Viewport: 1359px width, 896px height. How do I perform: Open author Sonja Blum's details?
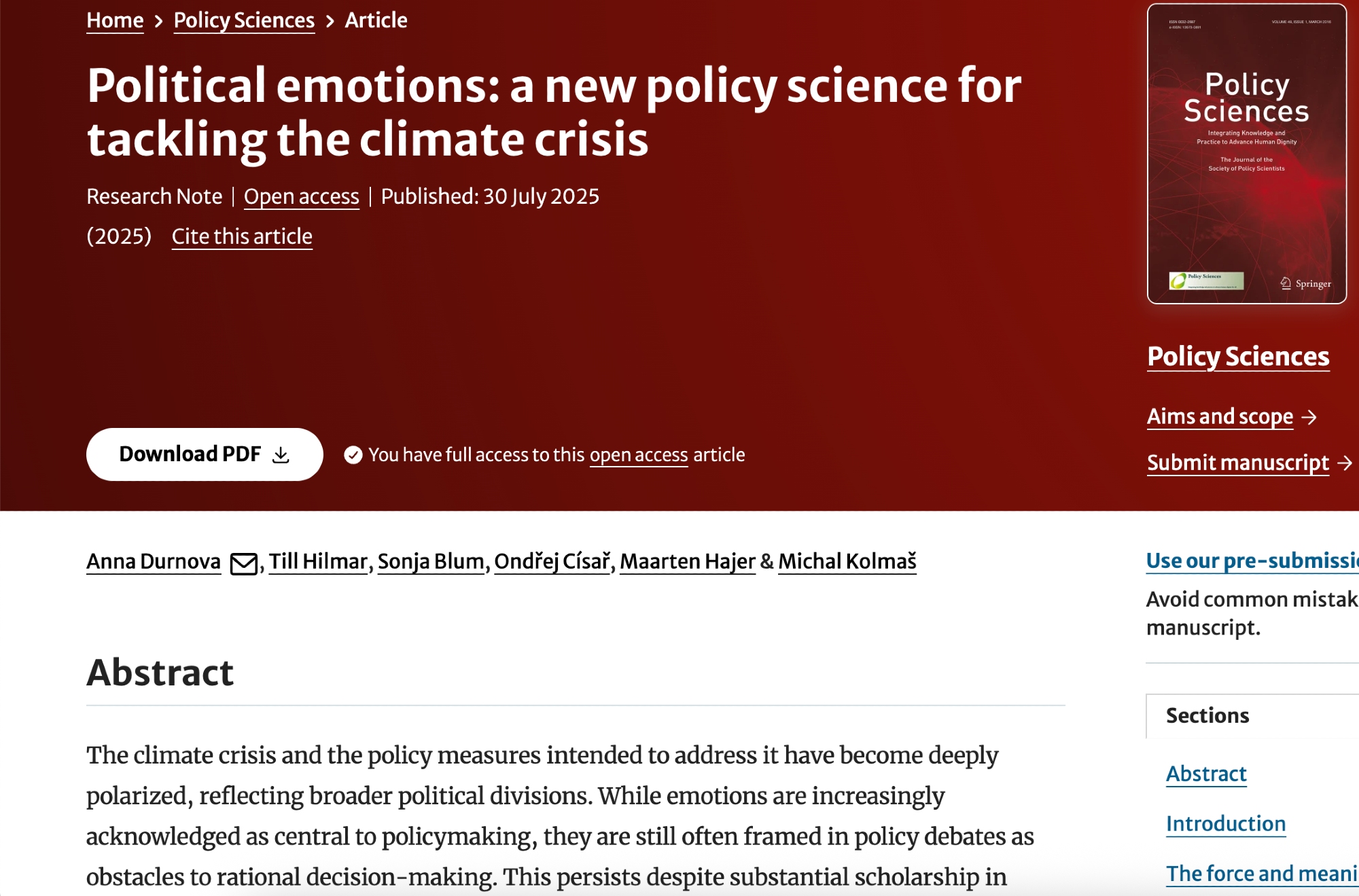431,562
